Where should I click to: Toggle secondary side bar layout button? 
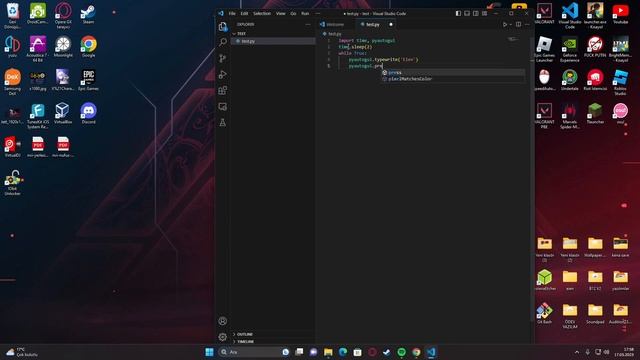[x=476, y=13]
